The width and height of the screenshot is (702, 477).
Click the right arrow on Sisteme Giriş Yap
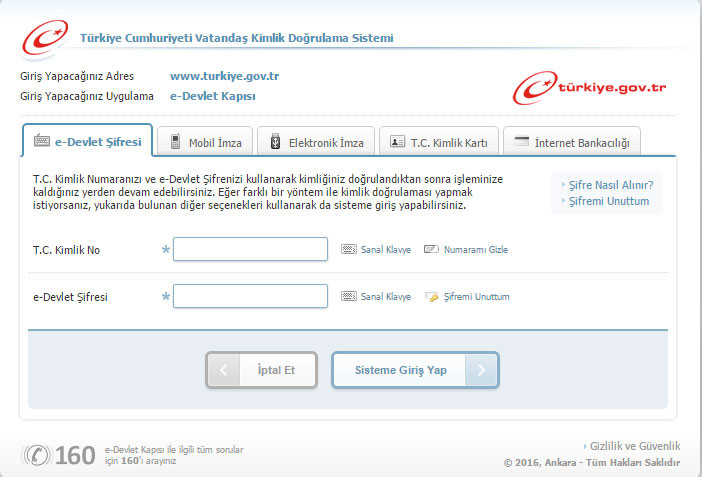click(x=481, y=370)
